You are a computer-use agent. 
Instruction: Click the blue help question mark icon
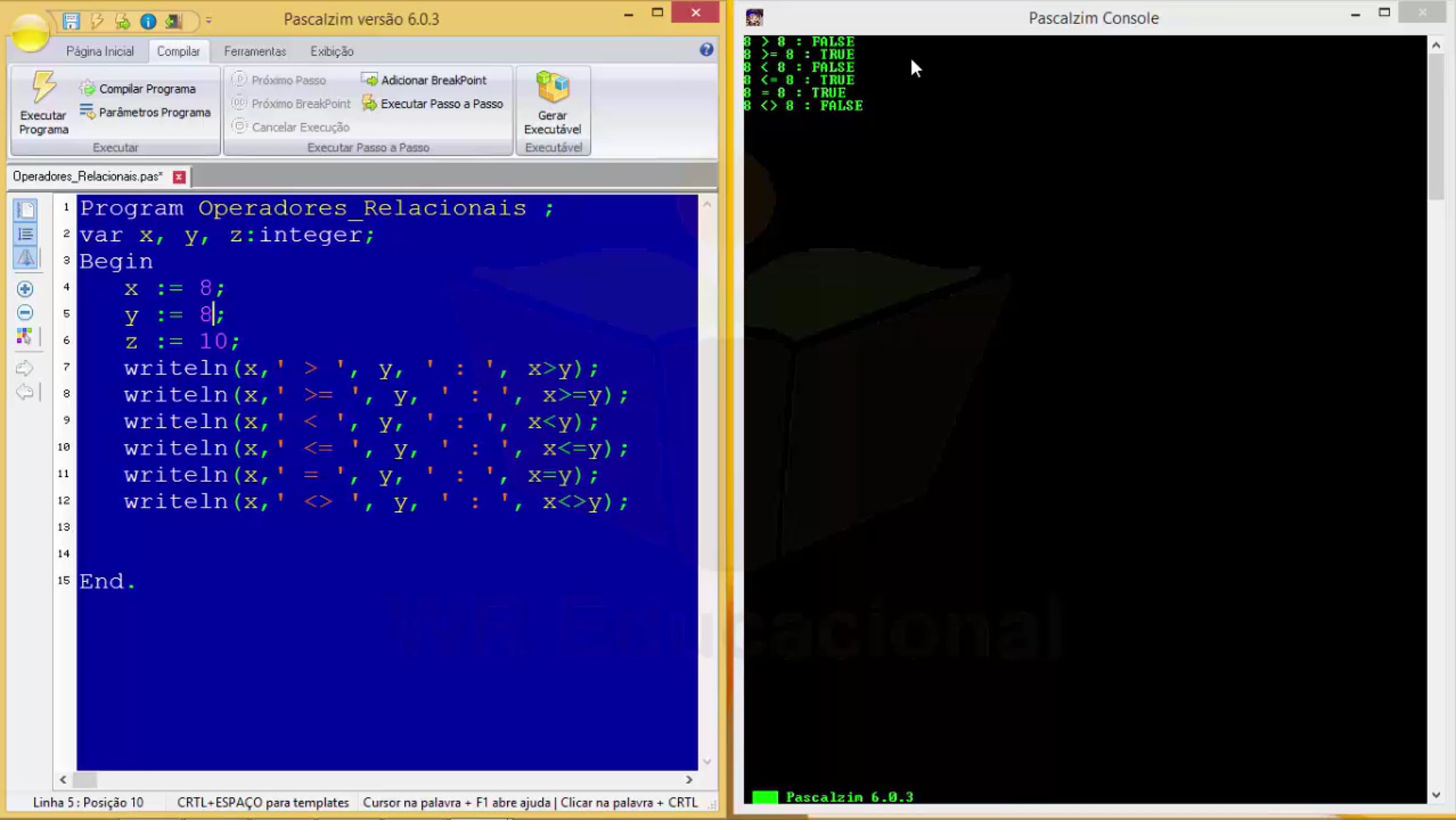pyautogui.click(x=706, y=50)
